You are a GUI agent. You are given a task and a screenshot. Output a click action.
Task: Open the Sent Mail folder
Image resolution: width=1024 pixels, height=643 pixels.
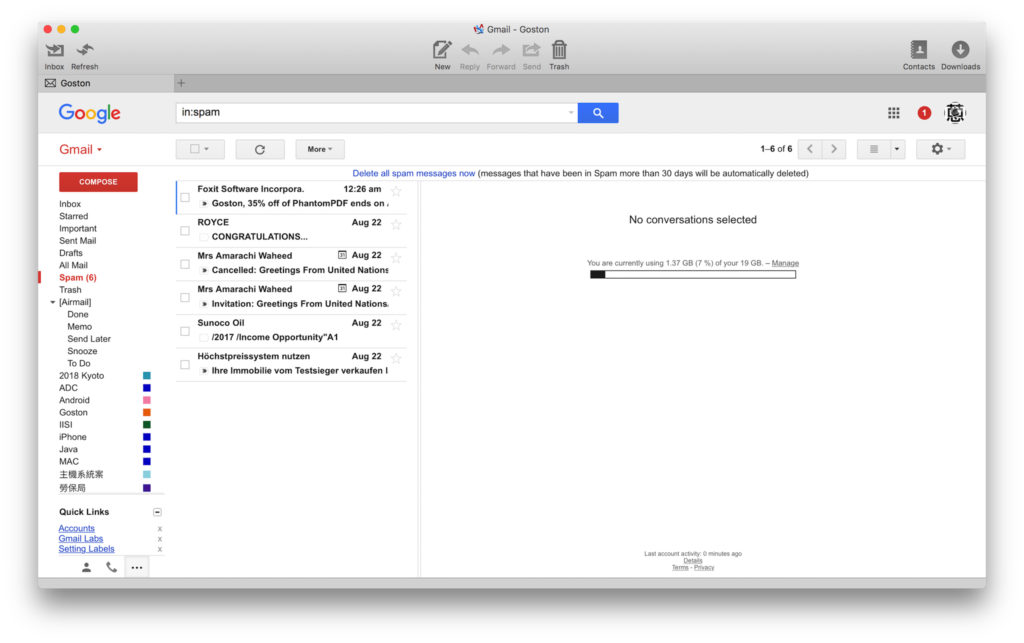pos(77,241)
